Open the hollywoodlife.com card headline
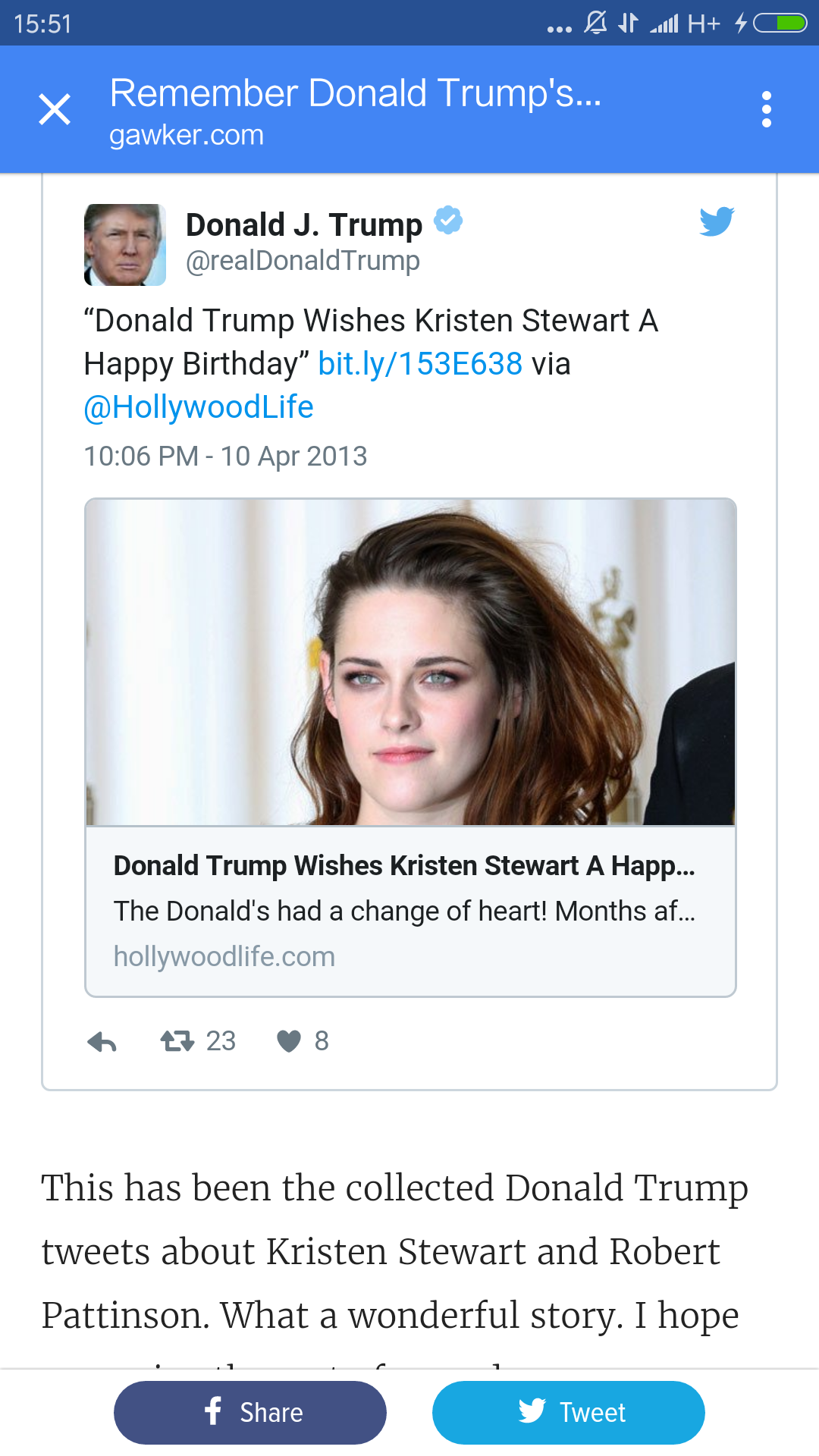 tap(403, 866)
